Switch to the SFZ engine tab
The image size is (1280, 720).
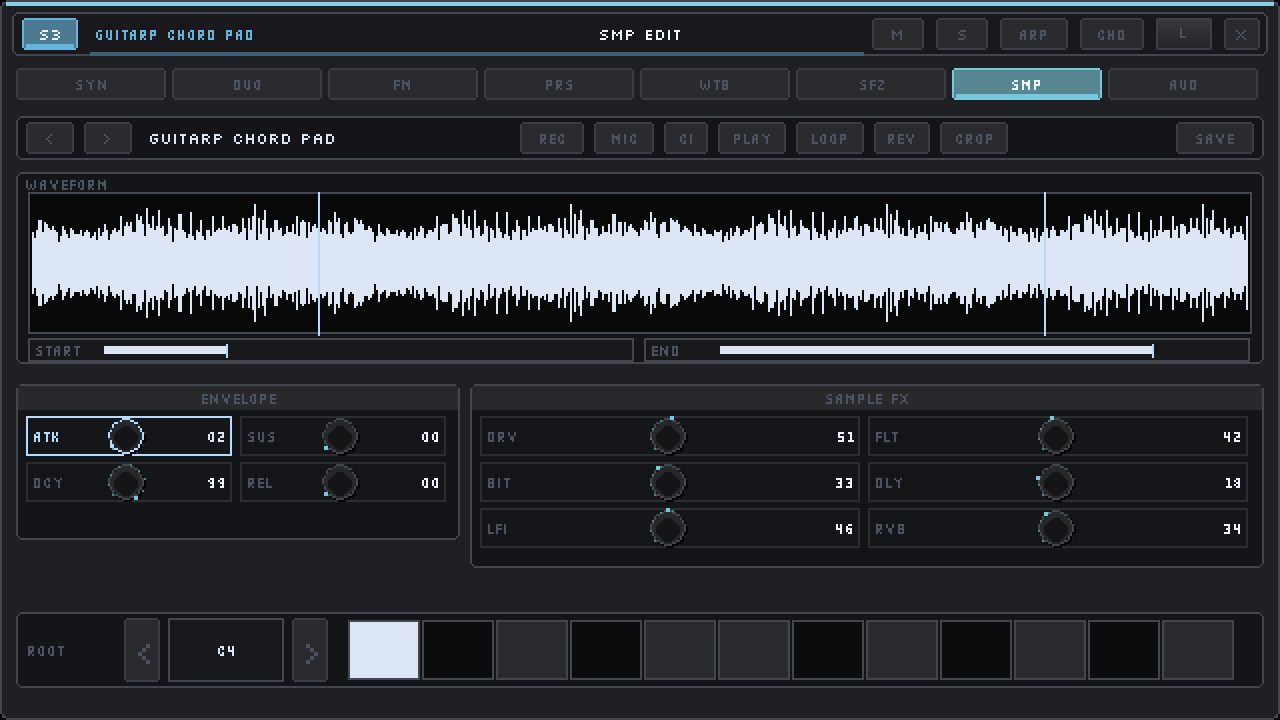(871, 84)
